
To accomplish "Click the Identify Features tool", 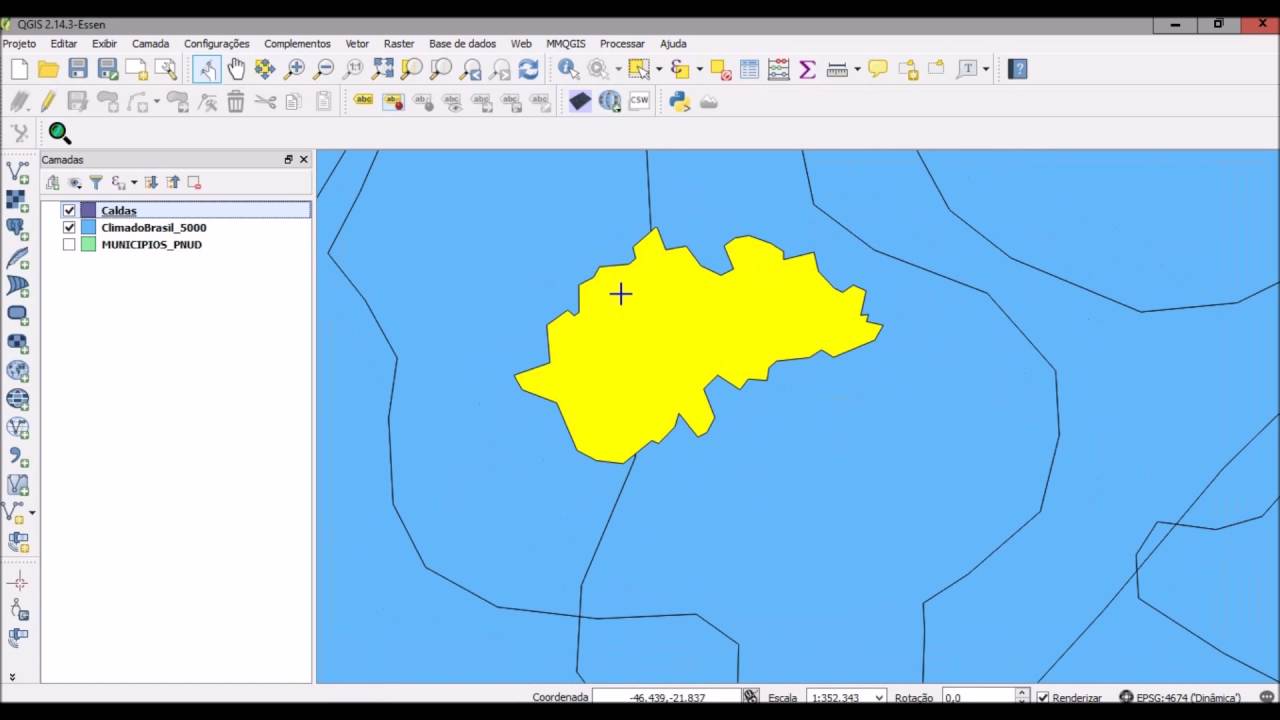I will (569, 69).
